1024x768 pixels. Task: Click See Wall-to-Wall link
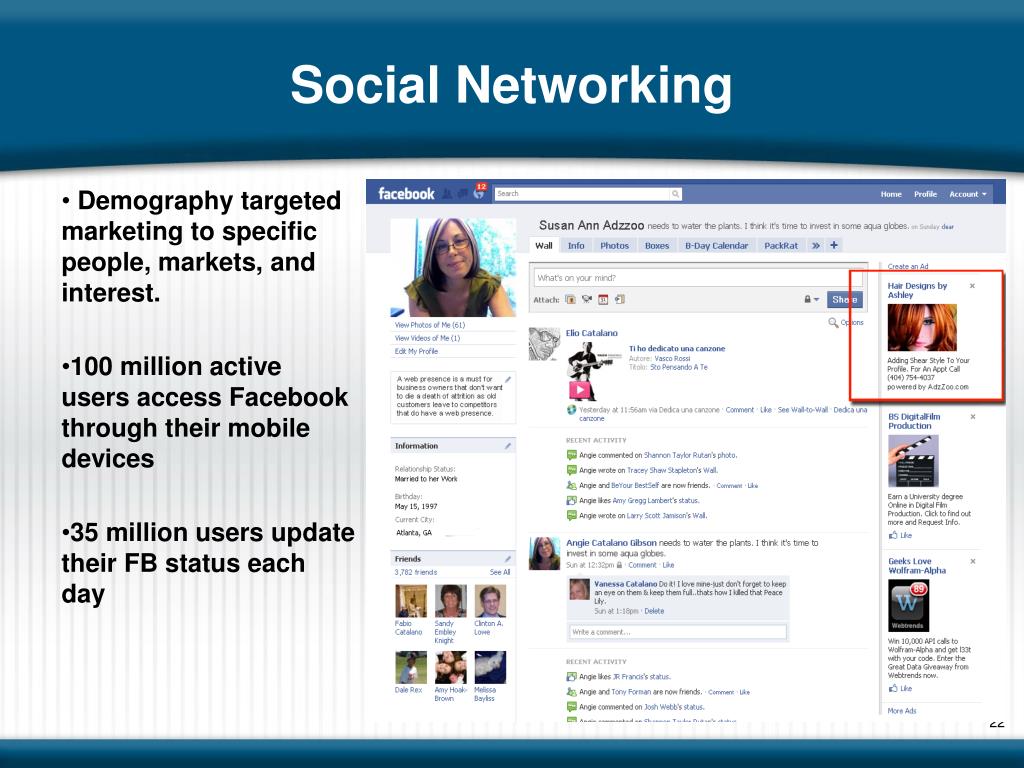coord(803,410)
